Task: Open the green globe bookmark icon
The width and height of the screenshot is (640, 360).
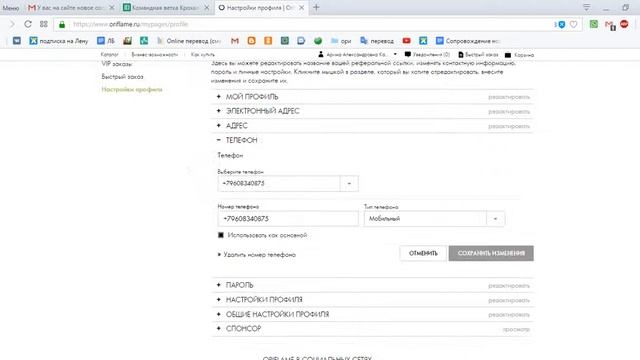Action: [318, 41]
